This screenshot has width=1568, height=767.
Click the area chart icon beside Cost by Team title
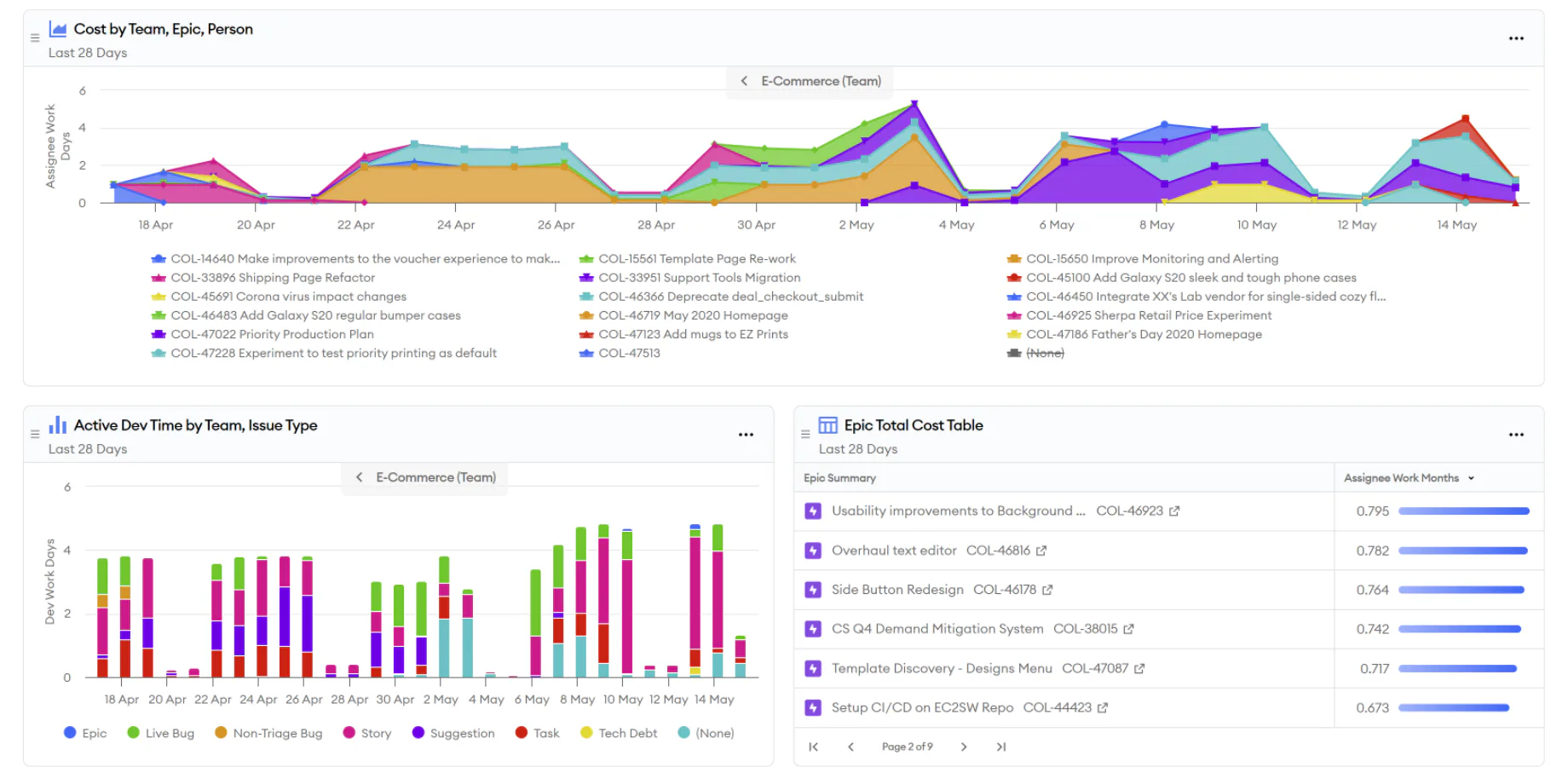tap(57, 28)
